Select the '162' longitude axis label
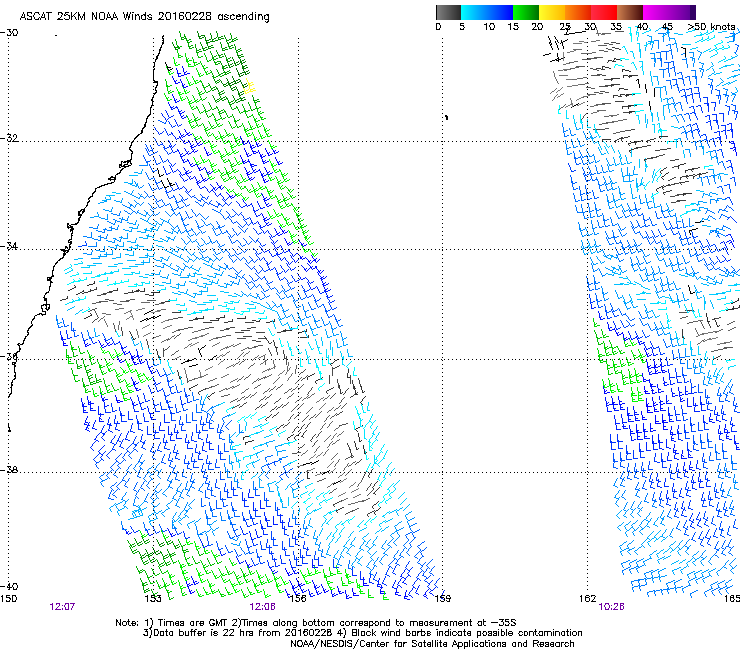This screenshot has width=740, height=650. tap(588, 599)
